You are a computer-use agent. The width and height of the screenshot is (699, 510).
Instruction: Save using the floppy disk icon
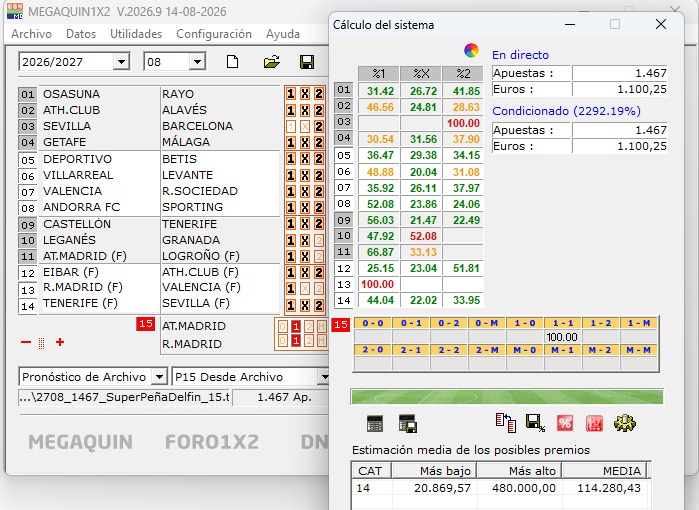coord(307,62)
